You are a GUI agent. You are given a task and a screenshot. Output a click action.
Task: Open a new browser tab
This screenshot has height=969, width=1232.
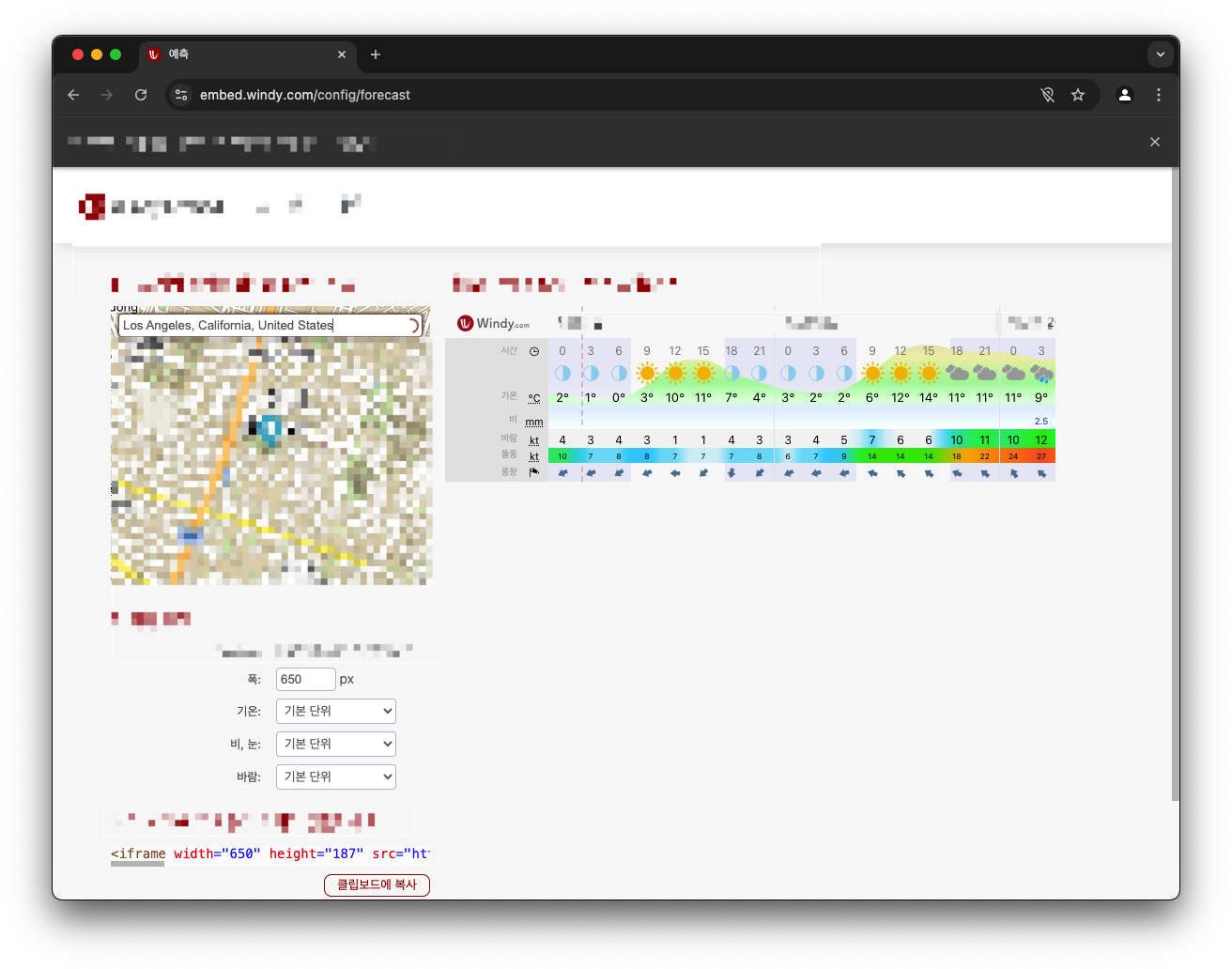click(376, 54)
